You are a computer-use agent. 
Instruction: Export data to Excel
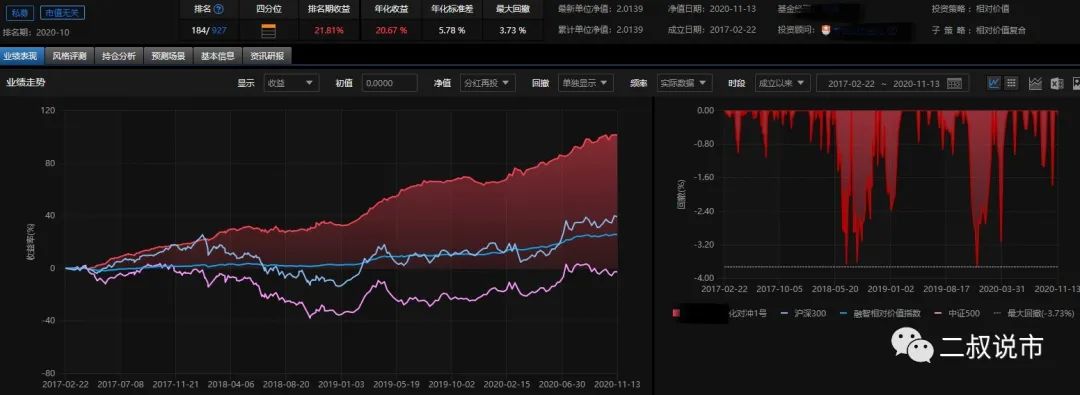(1057, 83)
